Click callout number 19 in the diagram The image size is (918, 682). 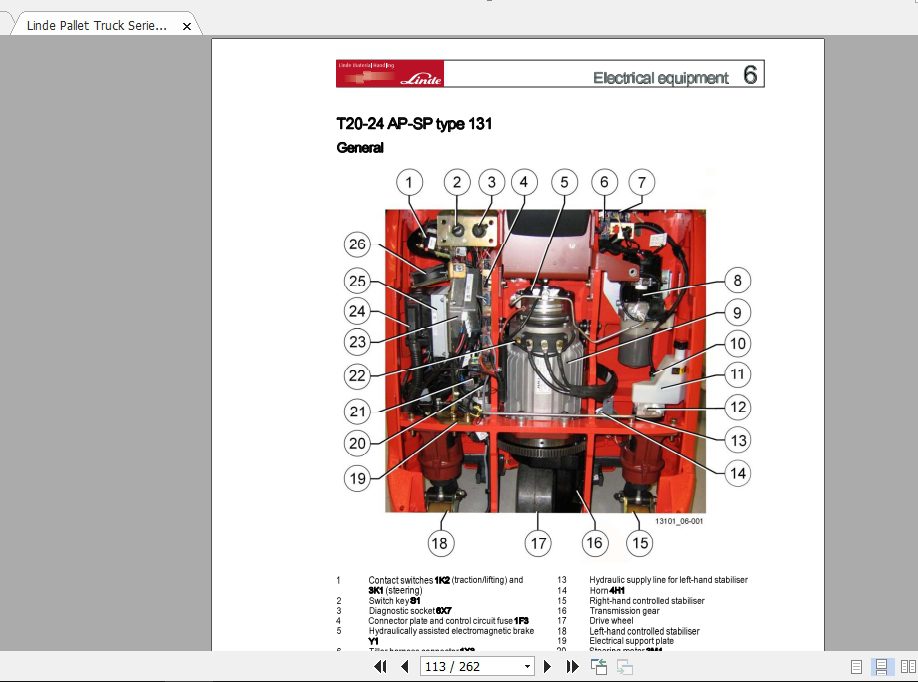pyautogui.click(x=357, y=479)
